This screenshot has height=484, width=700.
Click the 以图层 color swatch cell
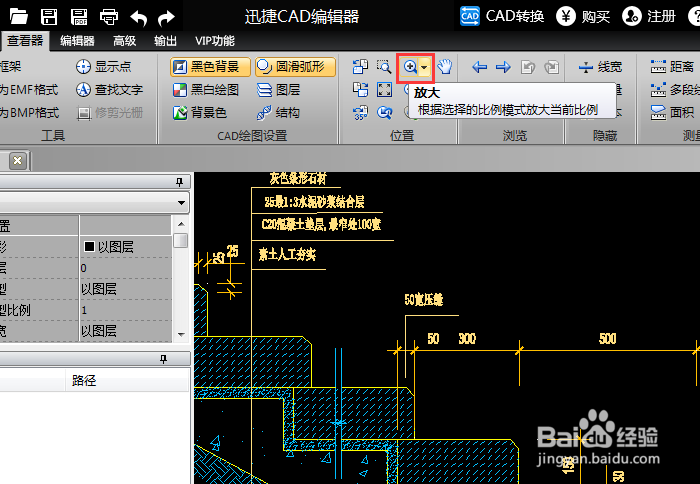point(125,247)
